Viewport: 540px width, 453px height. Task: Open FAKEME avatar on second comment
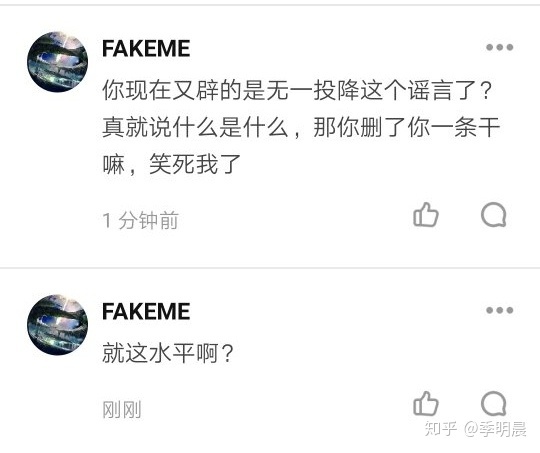(x=58, y=325)
